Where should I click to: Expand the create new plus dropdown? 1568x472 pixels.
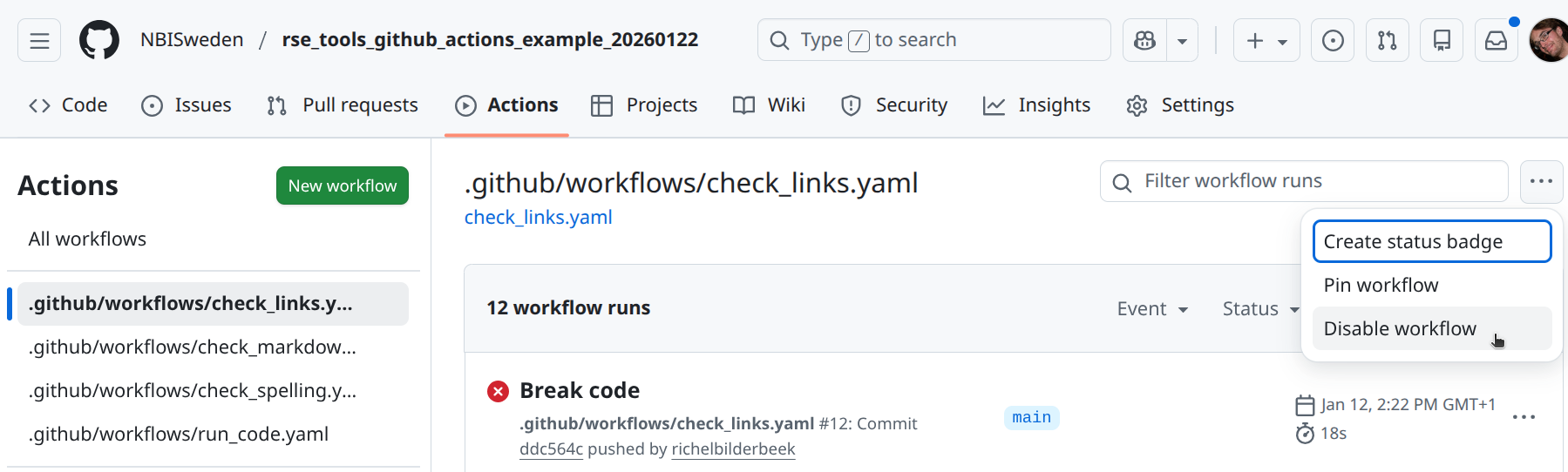[x=1266, y=40]
